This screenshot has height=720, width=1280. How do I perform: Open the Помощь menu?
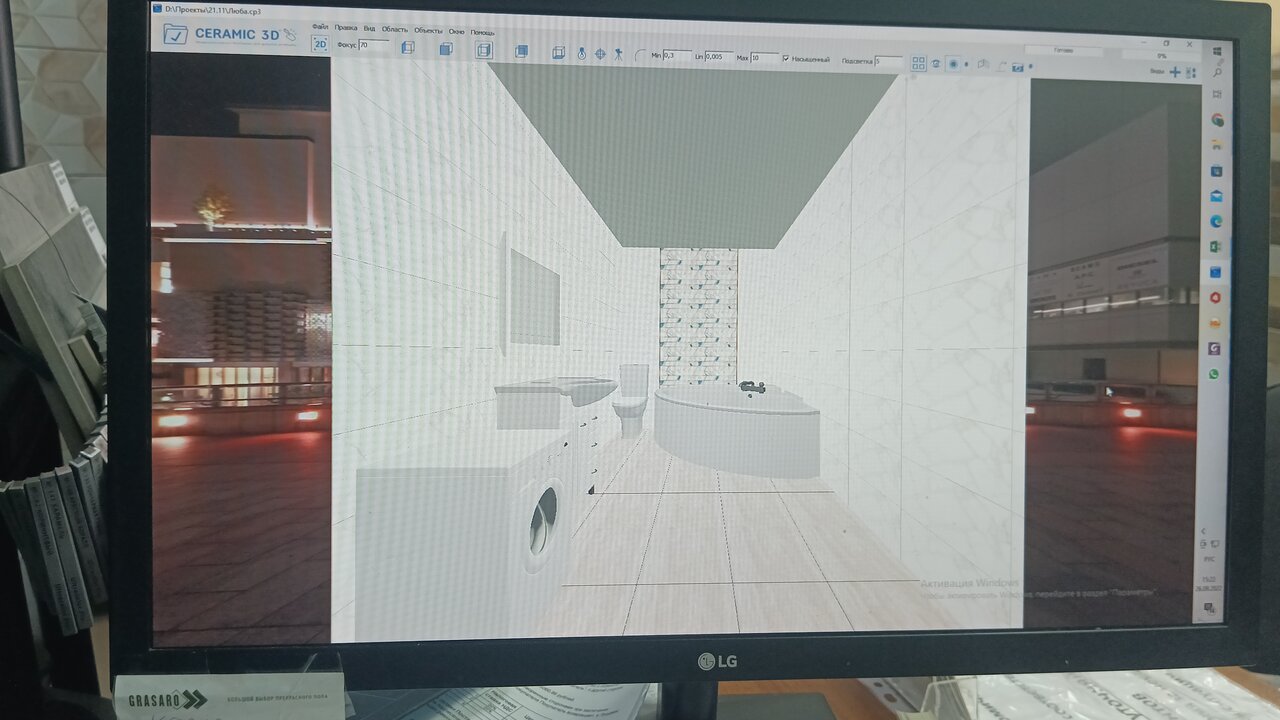[482, 32]
